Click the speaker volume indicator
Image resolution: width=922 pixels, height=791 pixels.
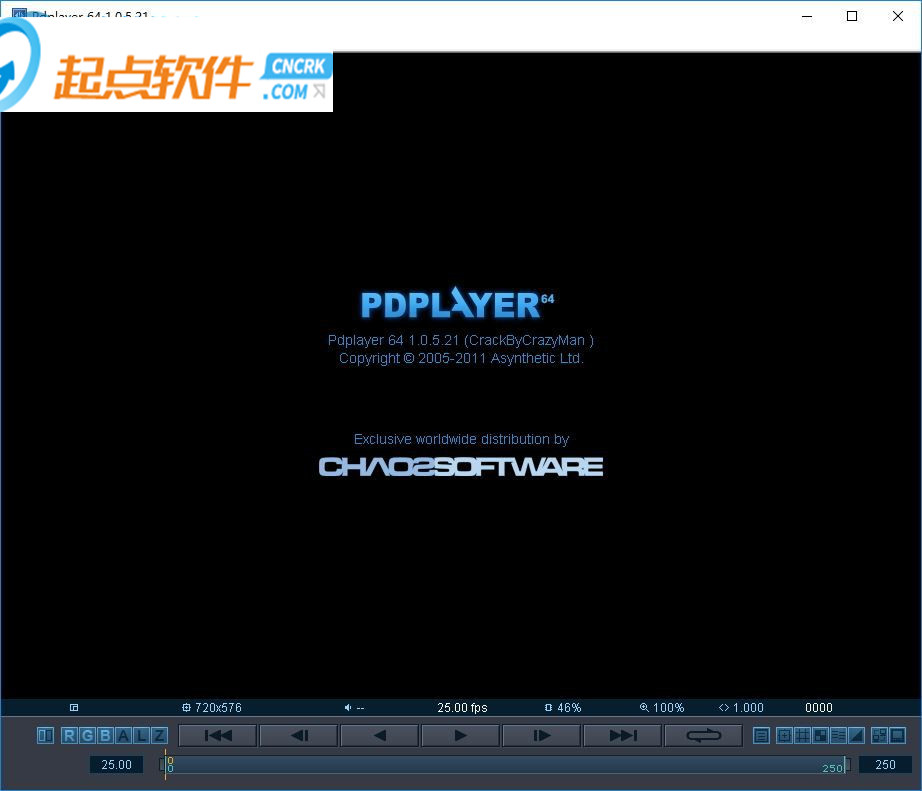click(354, 707)
